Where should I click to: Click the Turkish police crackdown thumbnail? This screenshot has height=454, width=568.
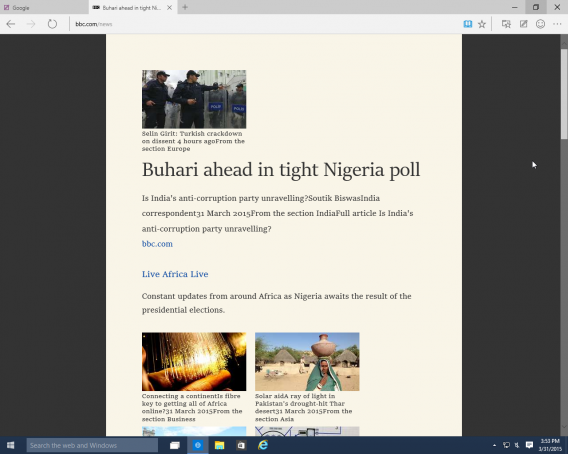194,99
